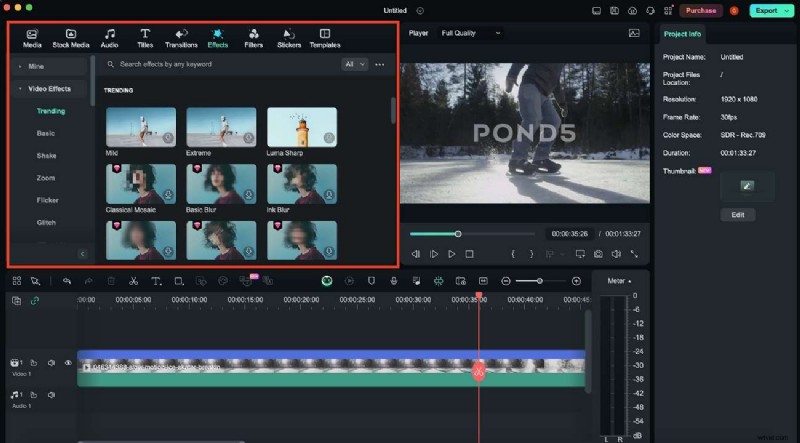Image resolution: width=800 pixels, height=443 pixels.
Task: Open the Full Quality dropdown
Action: 471,33
